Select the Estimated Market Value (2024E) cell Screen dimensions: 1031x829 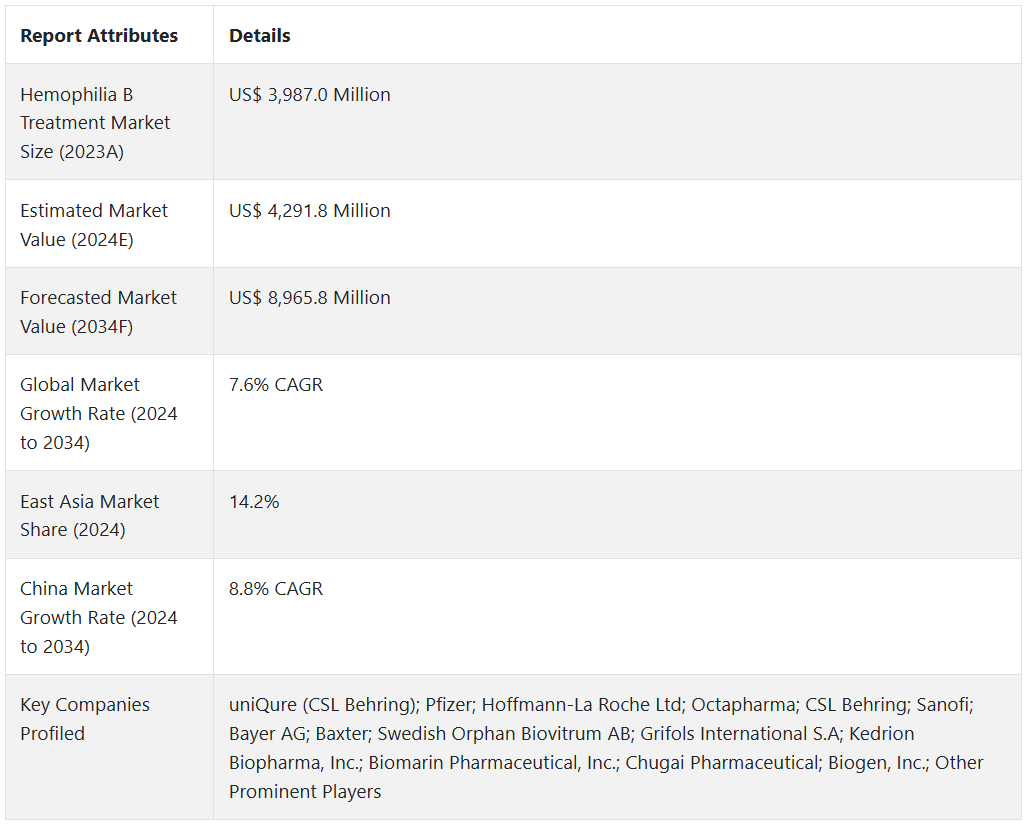click(x=94, y=225)
